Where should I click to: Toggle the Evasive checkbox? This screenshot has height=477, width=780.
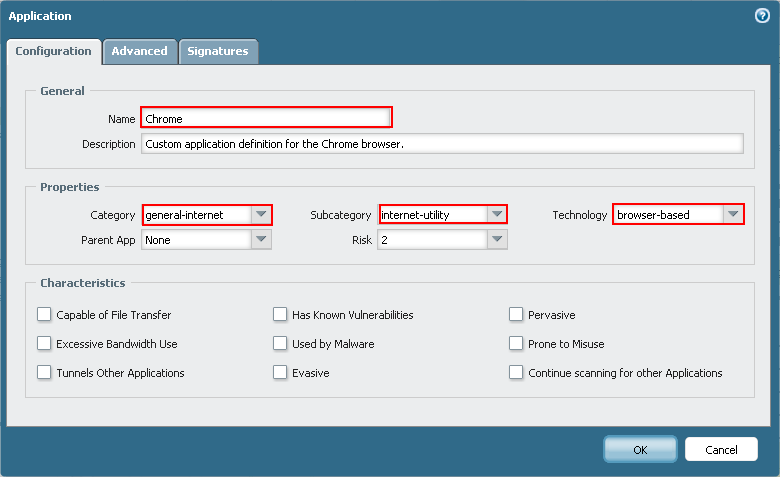point(280,372)
